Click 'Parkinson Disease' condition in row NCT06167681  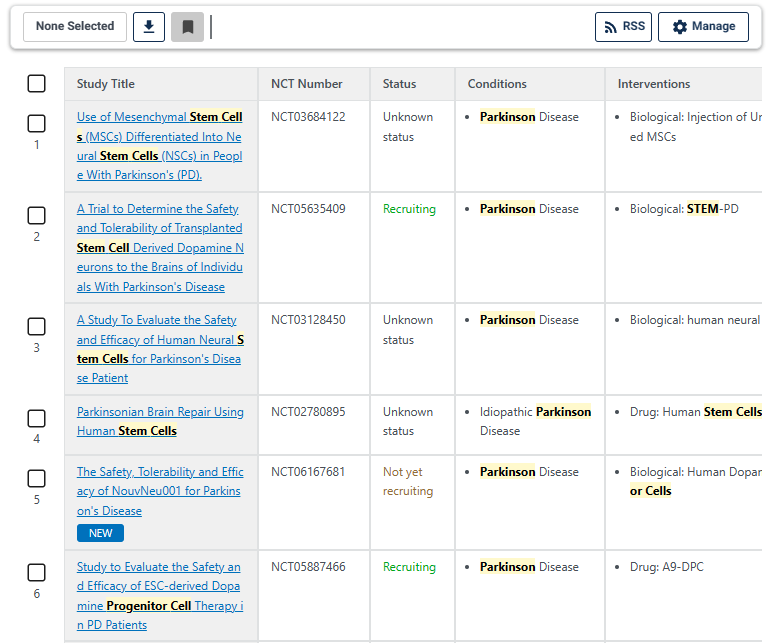(x=529, y=471)
